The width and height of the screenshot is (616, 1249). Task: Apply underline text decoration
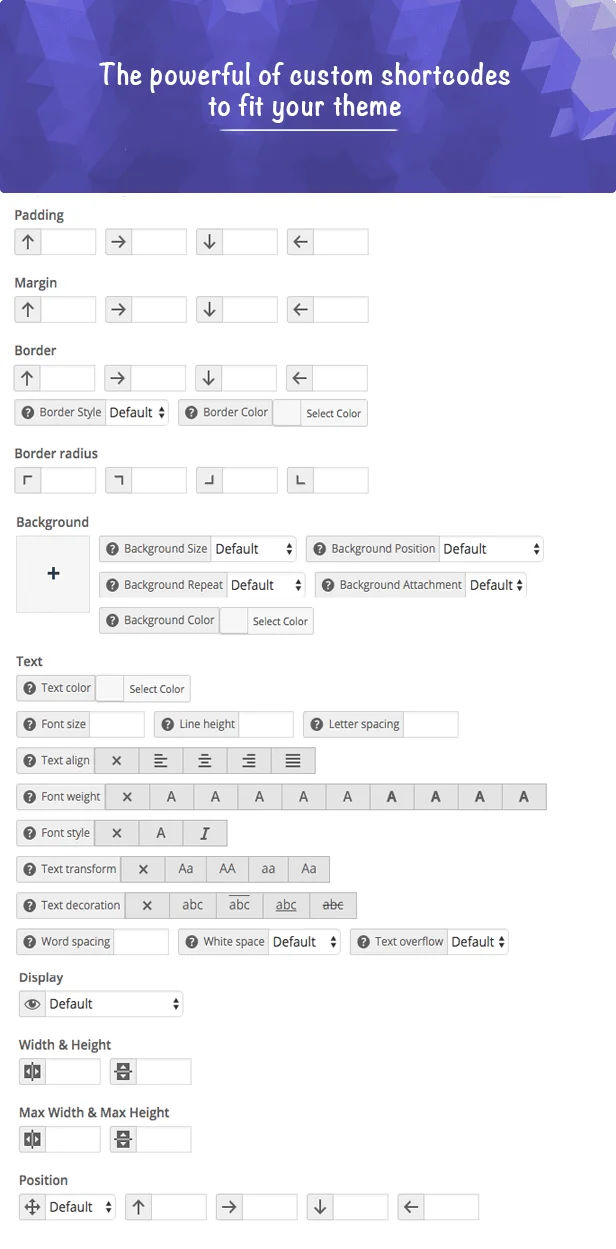(x=285, y=905)
